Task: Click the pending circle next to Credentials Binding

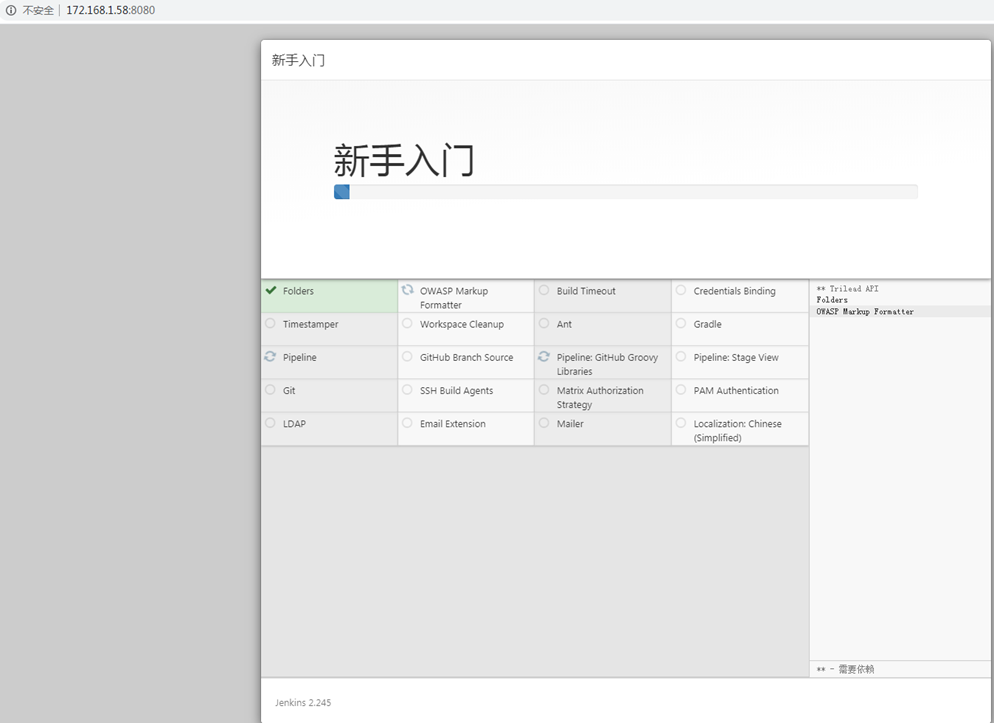Action: pos(681,290)
